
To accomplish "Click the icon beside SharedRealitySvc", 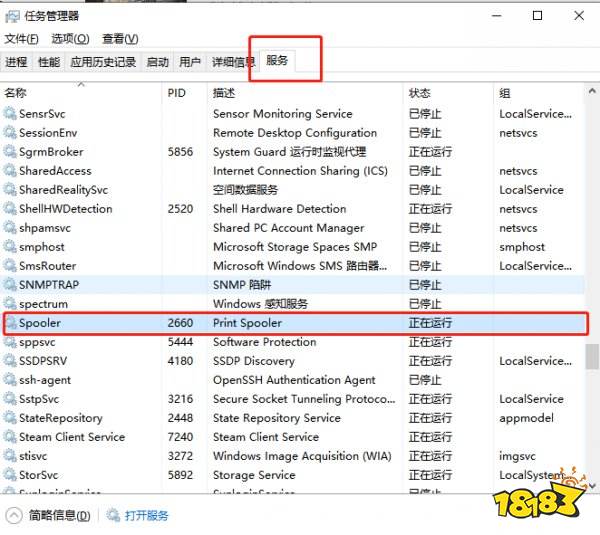I will tap(10, 189).
